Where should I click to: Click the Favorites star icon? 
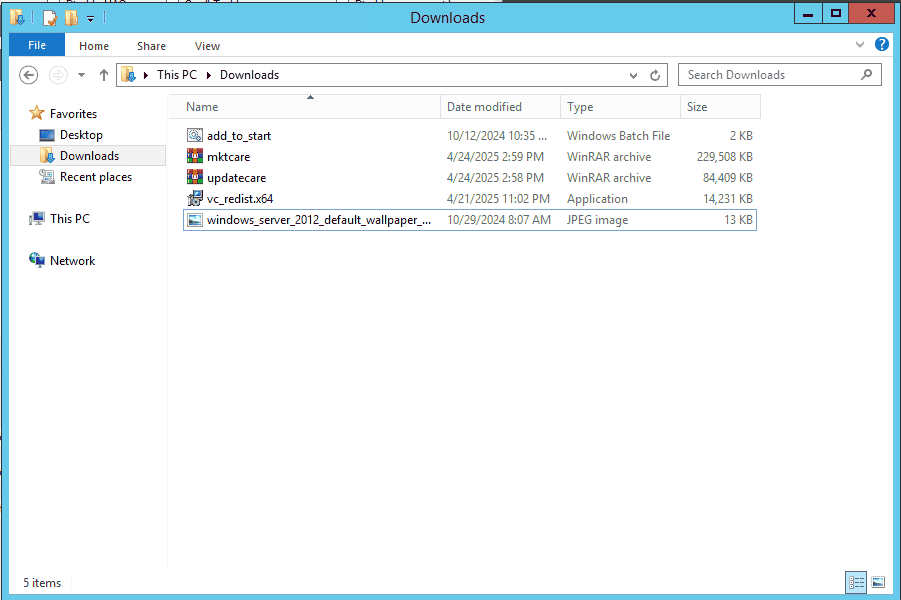(x=37, y=113)
